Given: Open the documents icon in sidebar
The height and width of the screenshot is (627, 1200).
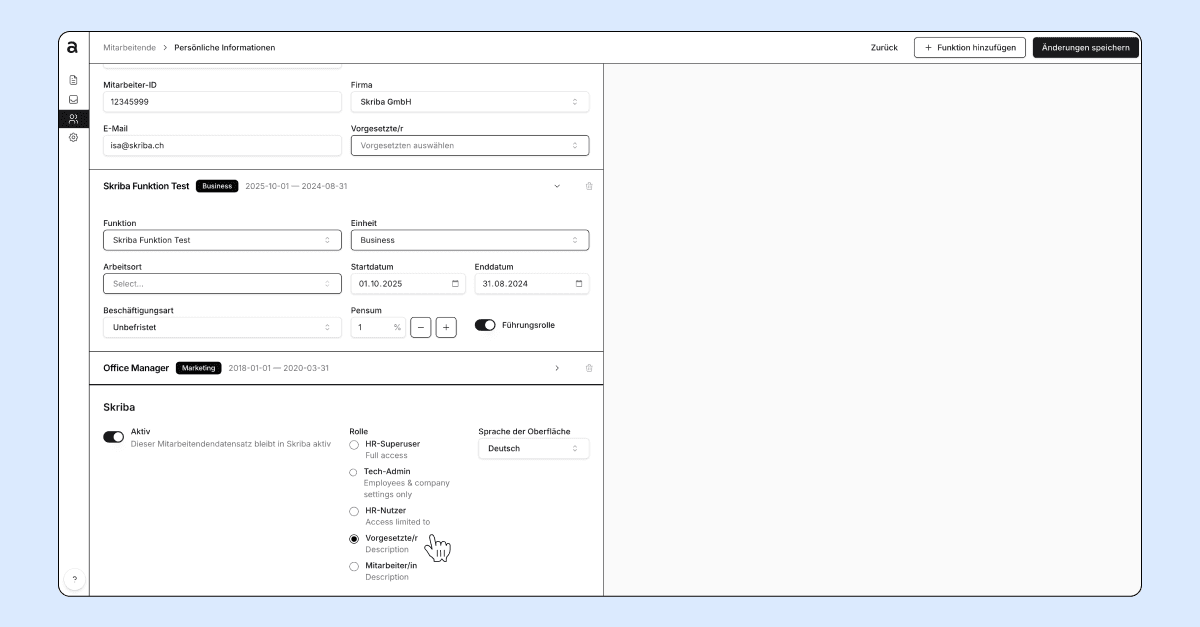Looking at the screenshot, I should tap(73, 80).
